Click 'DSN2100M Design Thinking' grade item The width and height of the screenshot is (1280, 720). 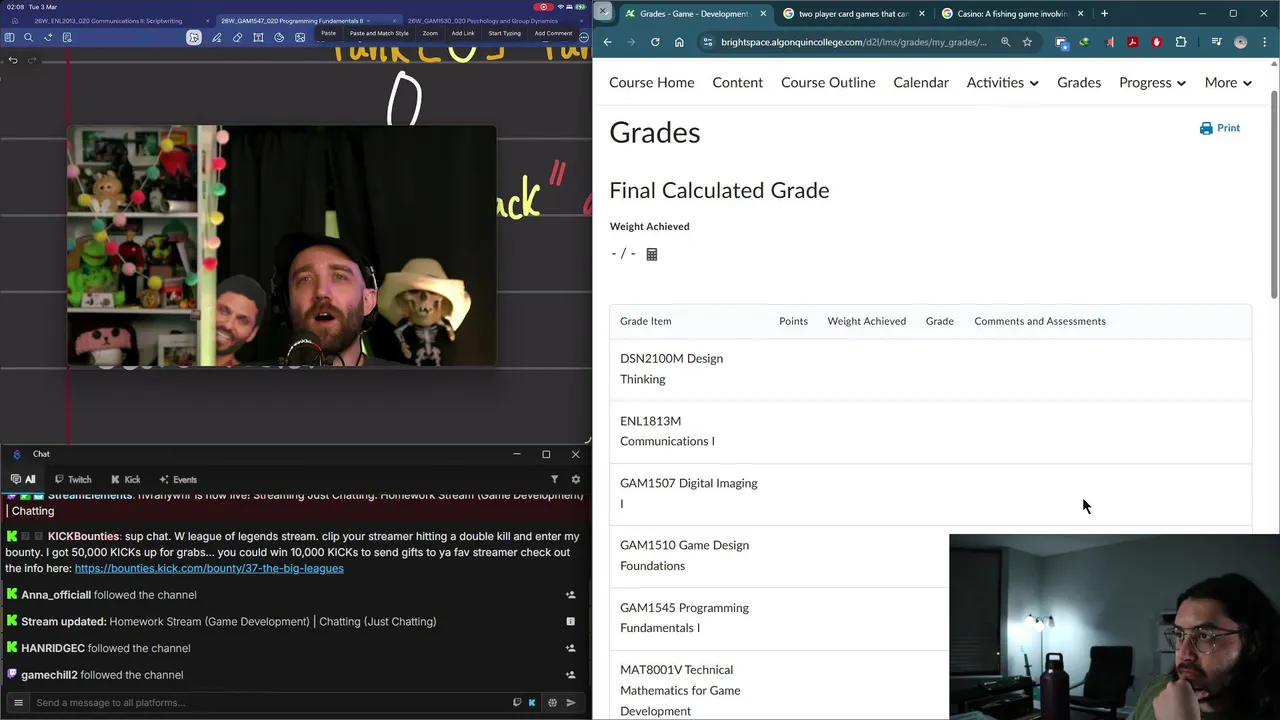click(x=671, y=368)
